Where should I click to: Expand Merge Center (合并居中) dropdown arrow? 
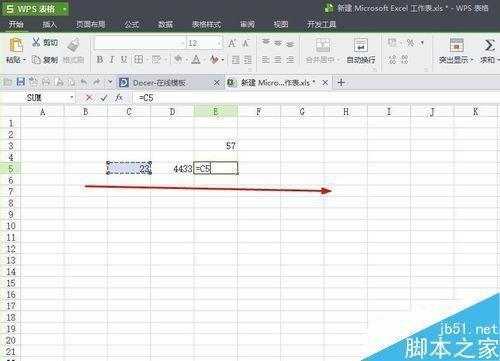pos(338,60)
